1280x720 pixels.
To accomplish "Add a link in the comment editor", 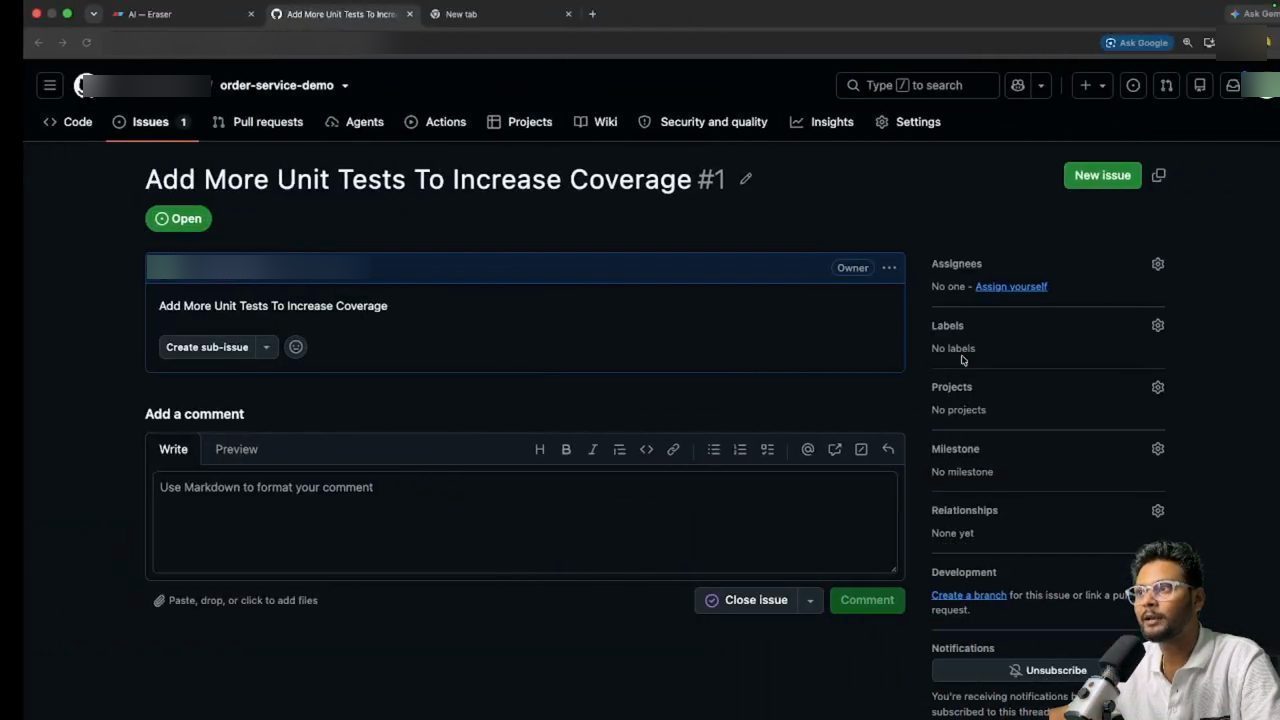I will 674,450.
